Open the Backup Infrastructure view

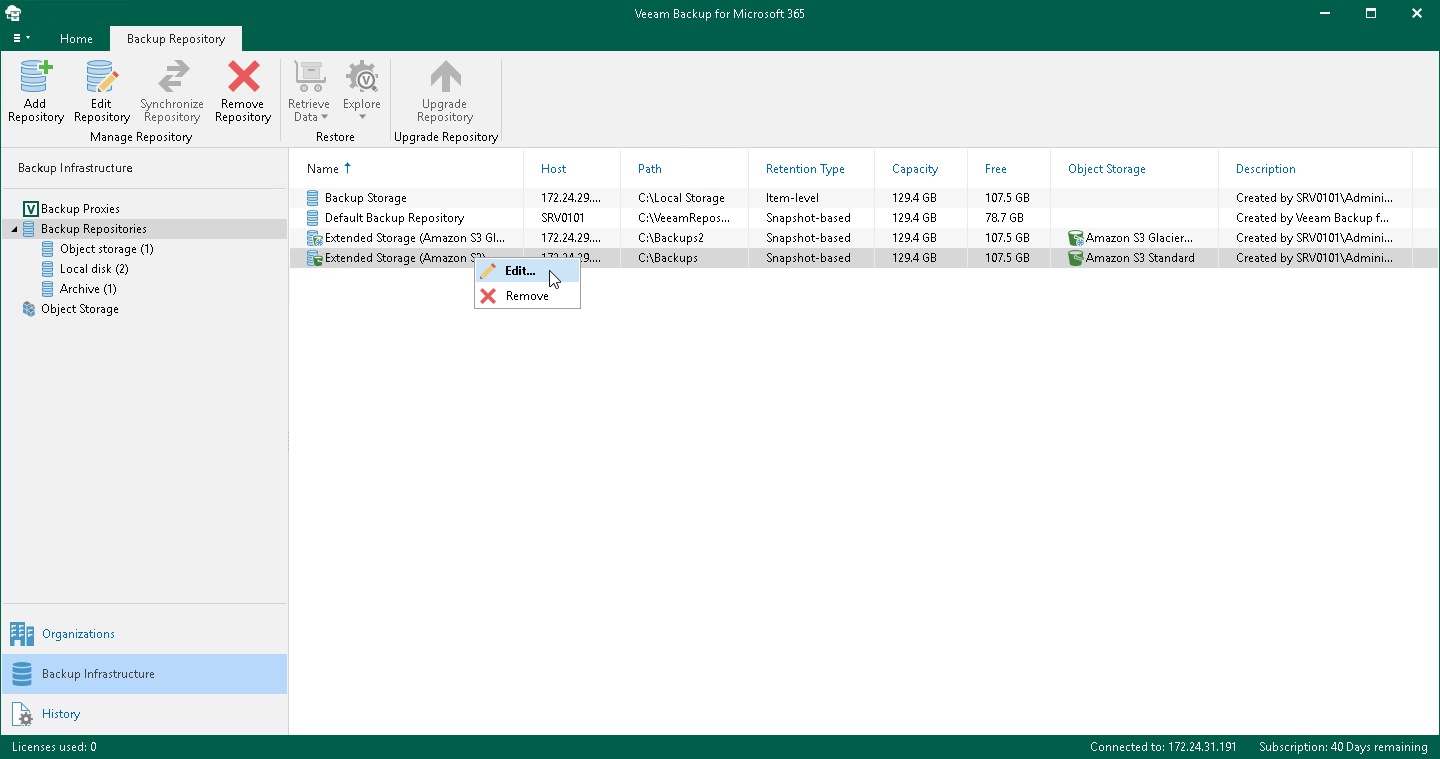coord(144,674)
